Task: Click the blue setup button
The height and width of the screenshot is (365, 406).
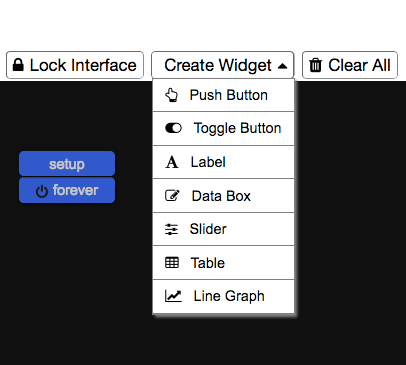Action: click(x=67, y=164)
